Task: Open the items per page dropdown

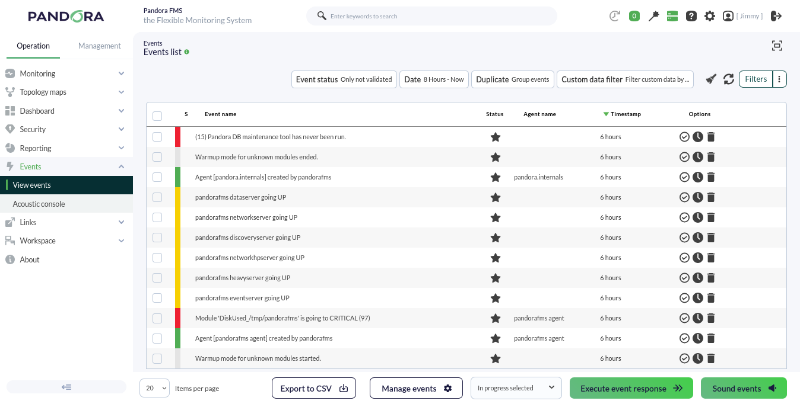Action: [154, 388]
